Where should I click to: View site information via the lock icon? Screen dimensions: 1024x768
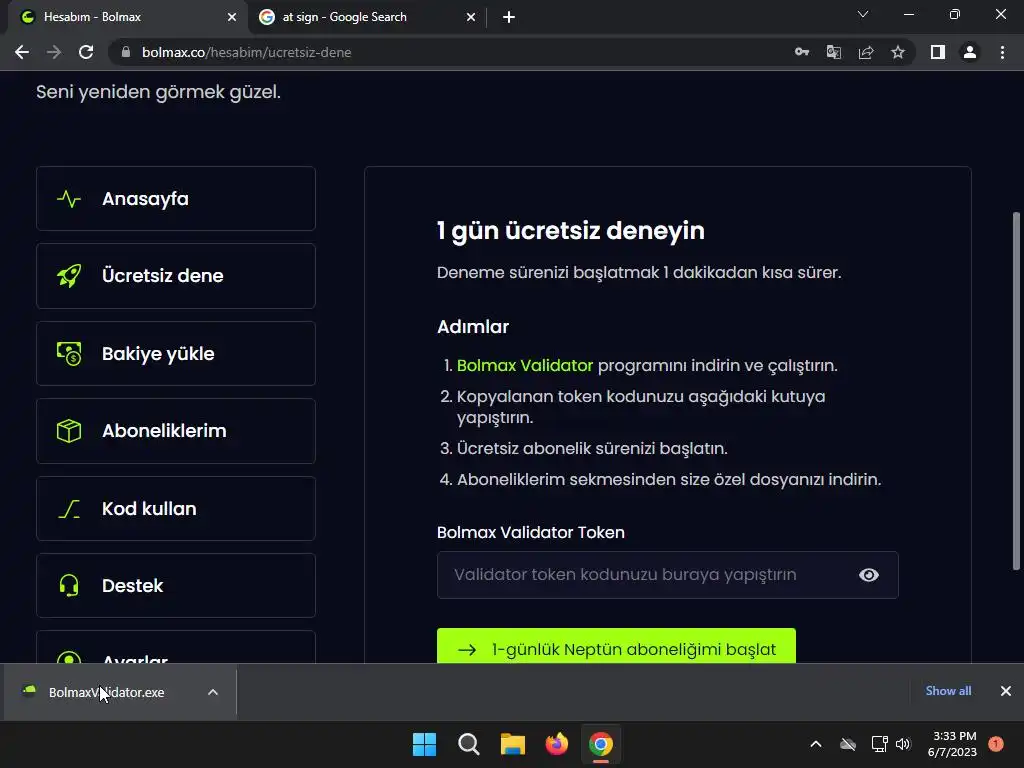click(126, 52)
